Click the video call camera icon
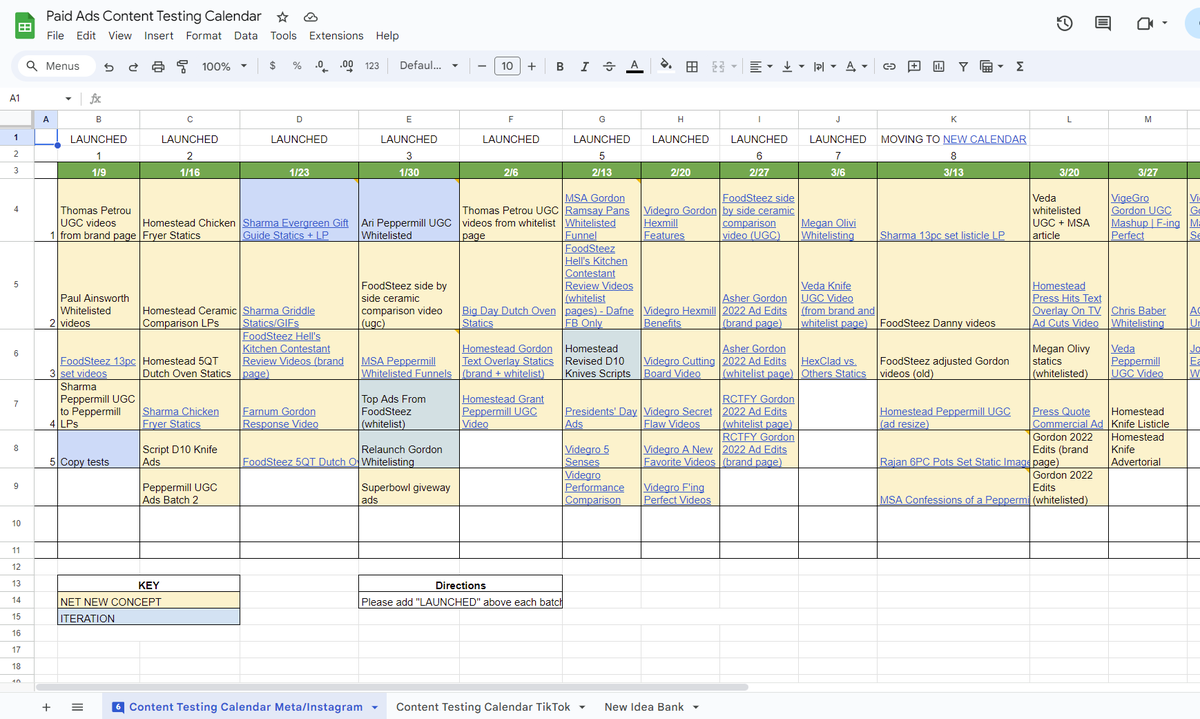1200x719 pixels. pos(1145,23)
